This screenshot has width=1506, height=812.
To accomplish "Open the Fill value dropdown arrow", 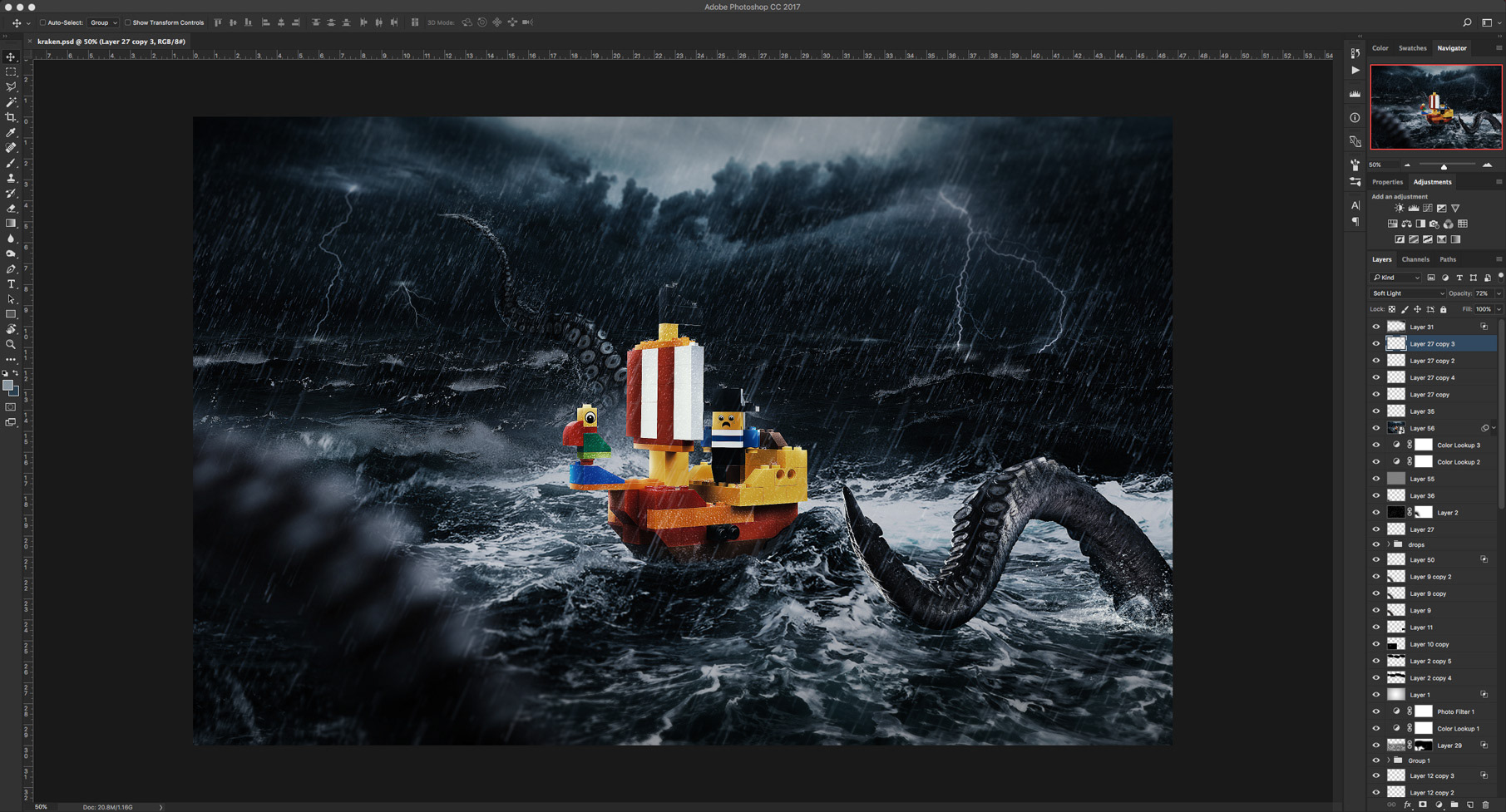I will (1499, 309).
